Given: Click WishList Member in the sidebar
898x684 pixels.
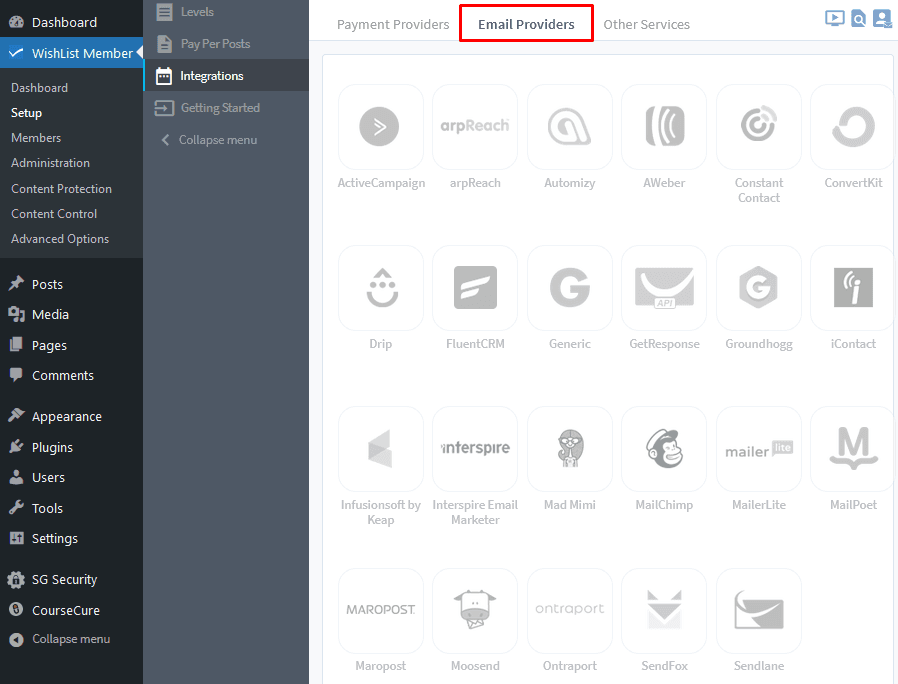Looking at the screenshot, I should coord(71,53).
